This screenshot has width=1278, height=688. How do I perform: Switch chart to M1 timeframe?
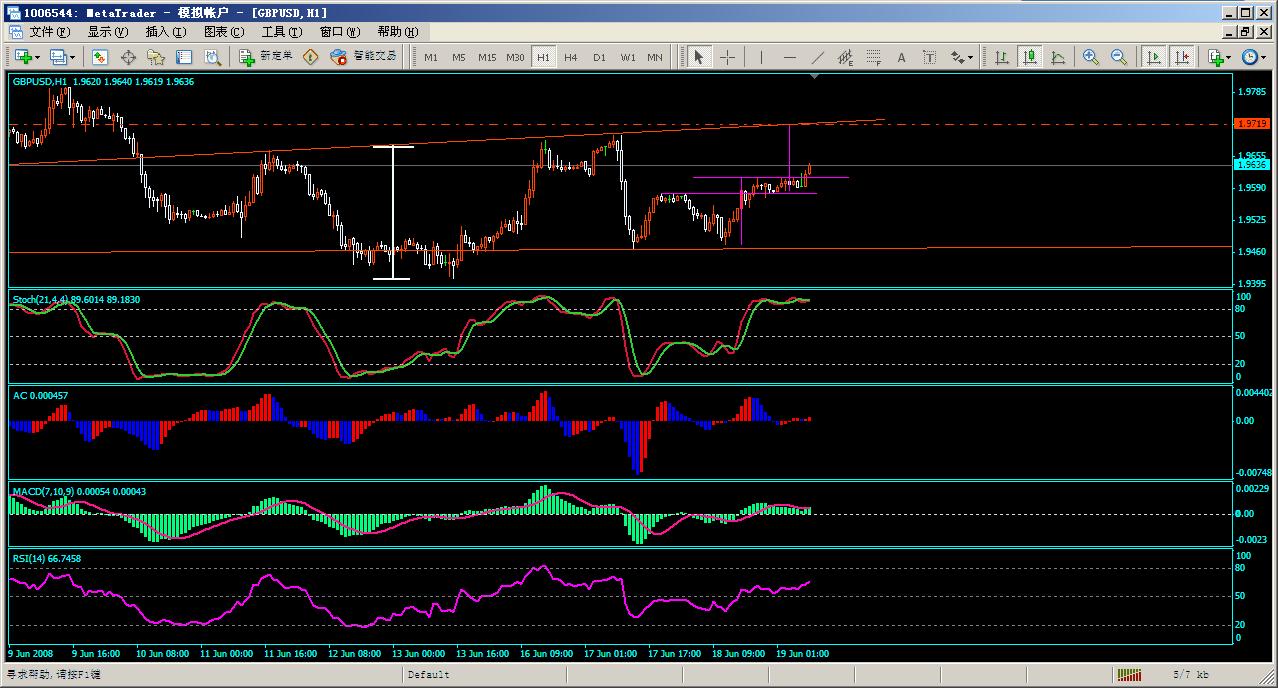pos(431,57)
